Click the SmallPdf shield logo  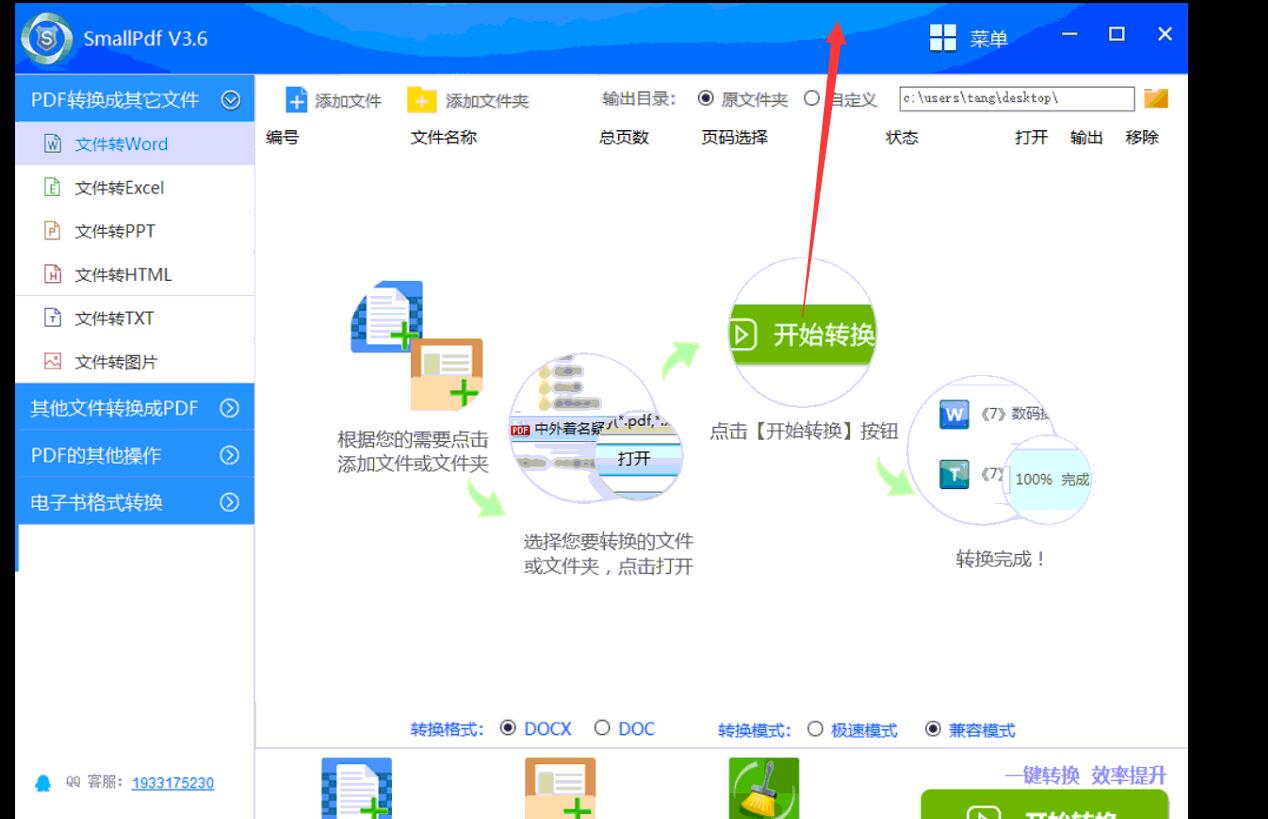pos(45,39)
